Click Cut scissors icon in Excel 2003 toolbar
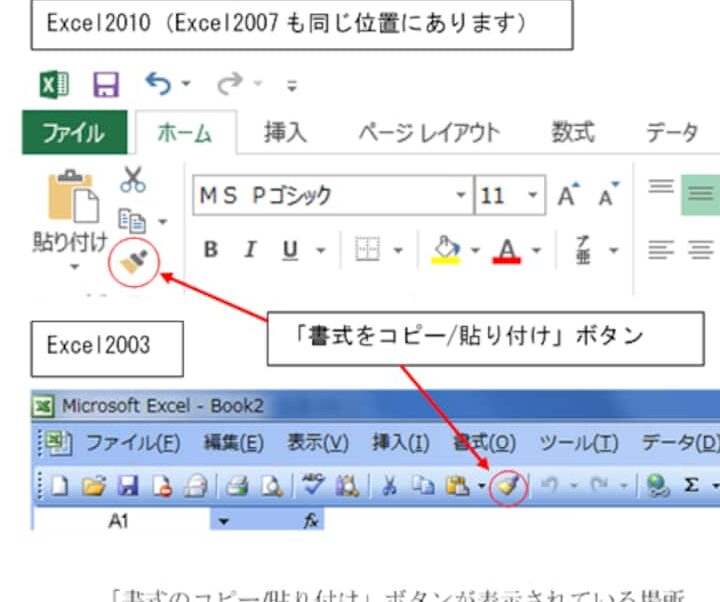The width and height of the screenshot is (720, 602). click(389, 486)
